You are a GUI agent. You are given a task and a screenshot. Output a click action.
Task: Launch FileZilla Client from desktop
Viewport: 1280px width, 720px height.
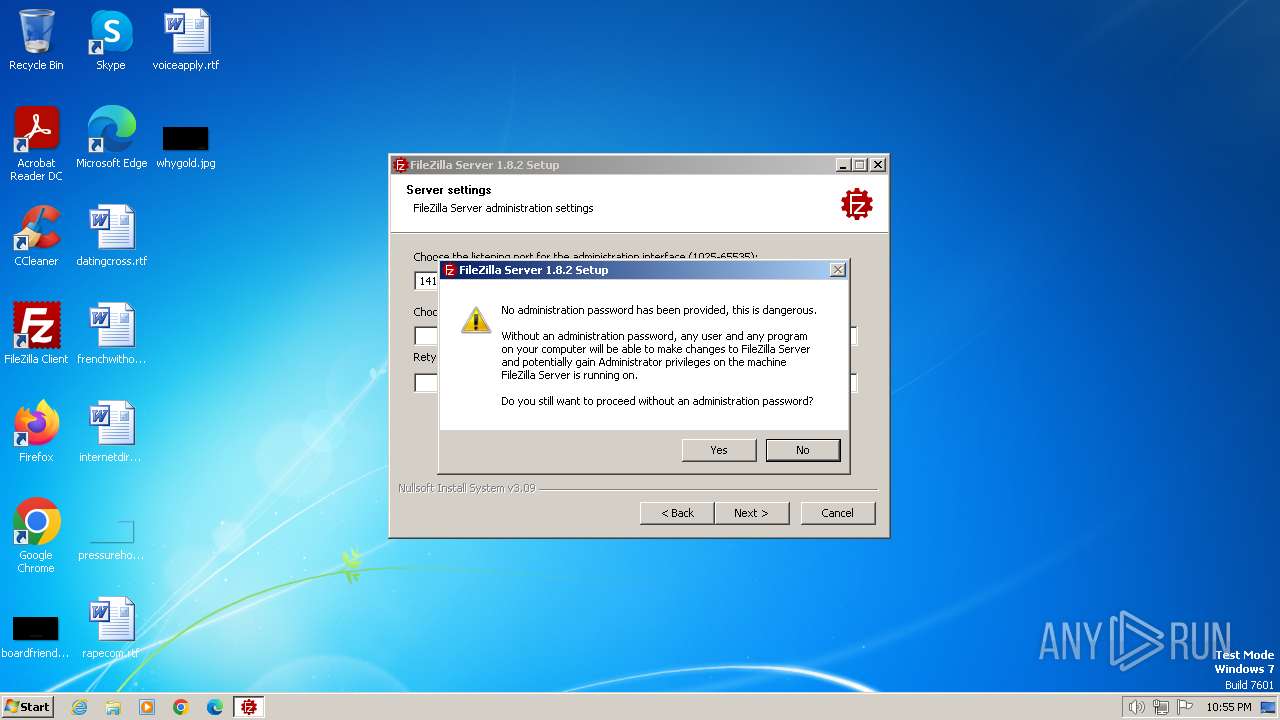pos(36,334)
